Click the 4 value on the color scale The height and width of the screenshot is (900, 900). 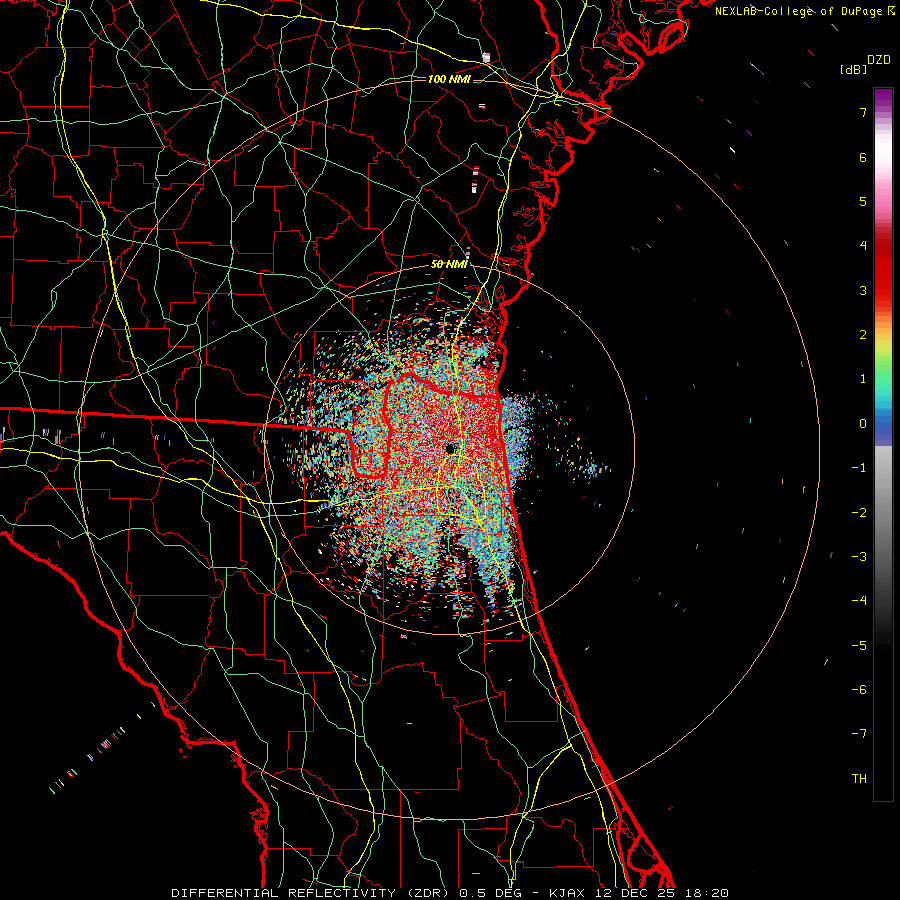click(x=863, y=246)
